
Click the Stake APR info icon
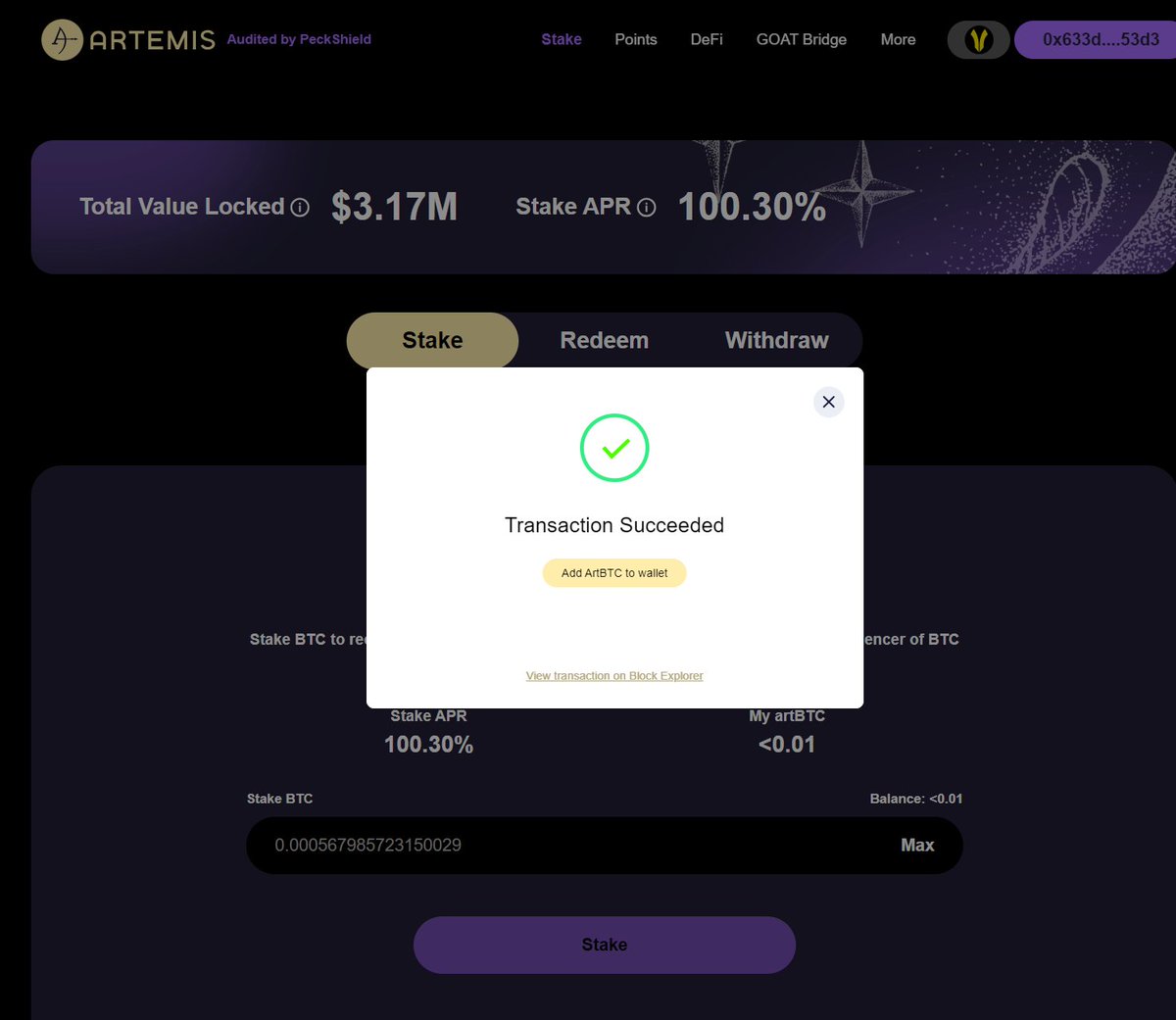click(647, 208)
